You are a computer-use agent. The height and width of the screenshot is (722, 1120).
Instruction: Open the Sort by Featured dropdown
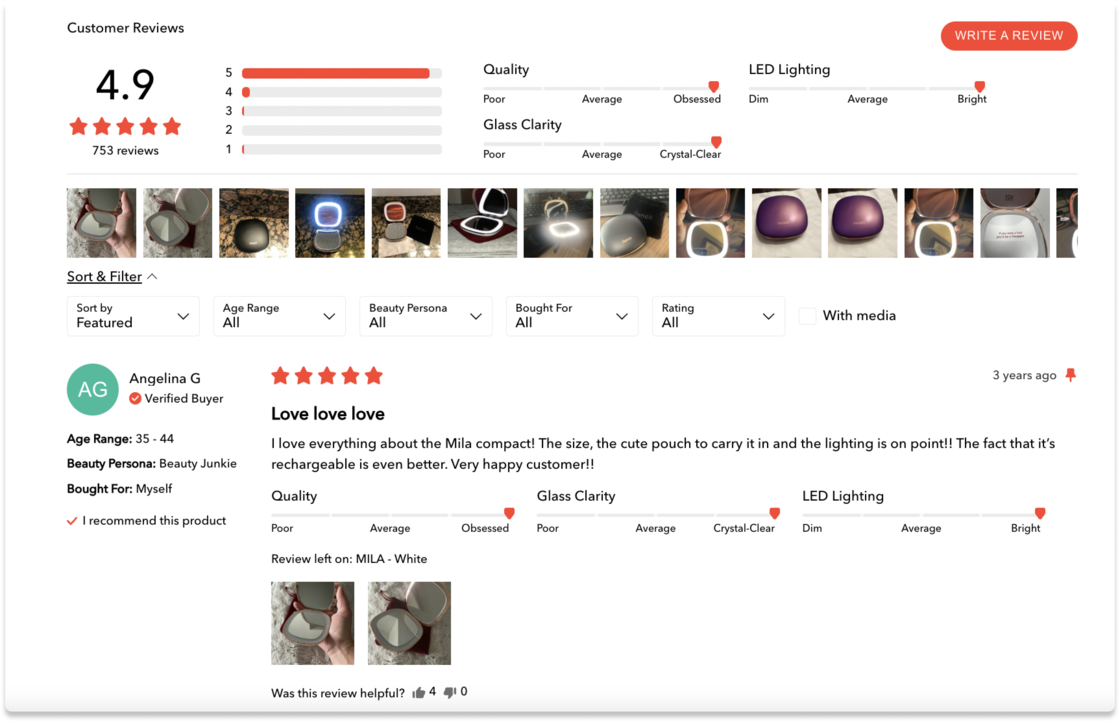pos(133,316)
